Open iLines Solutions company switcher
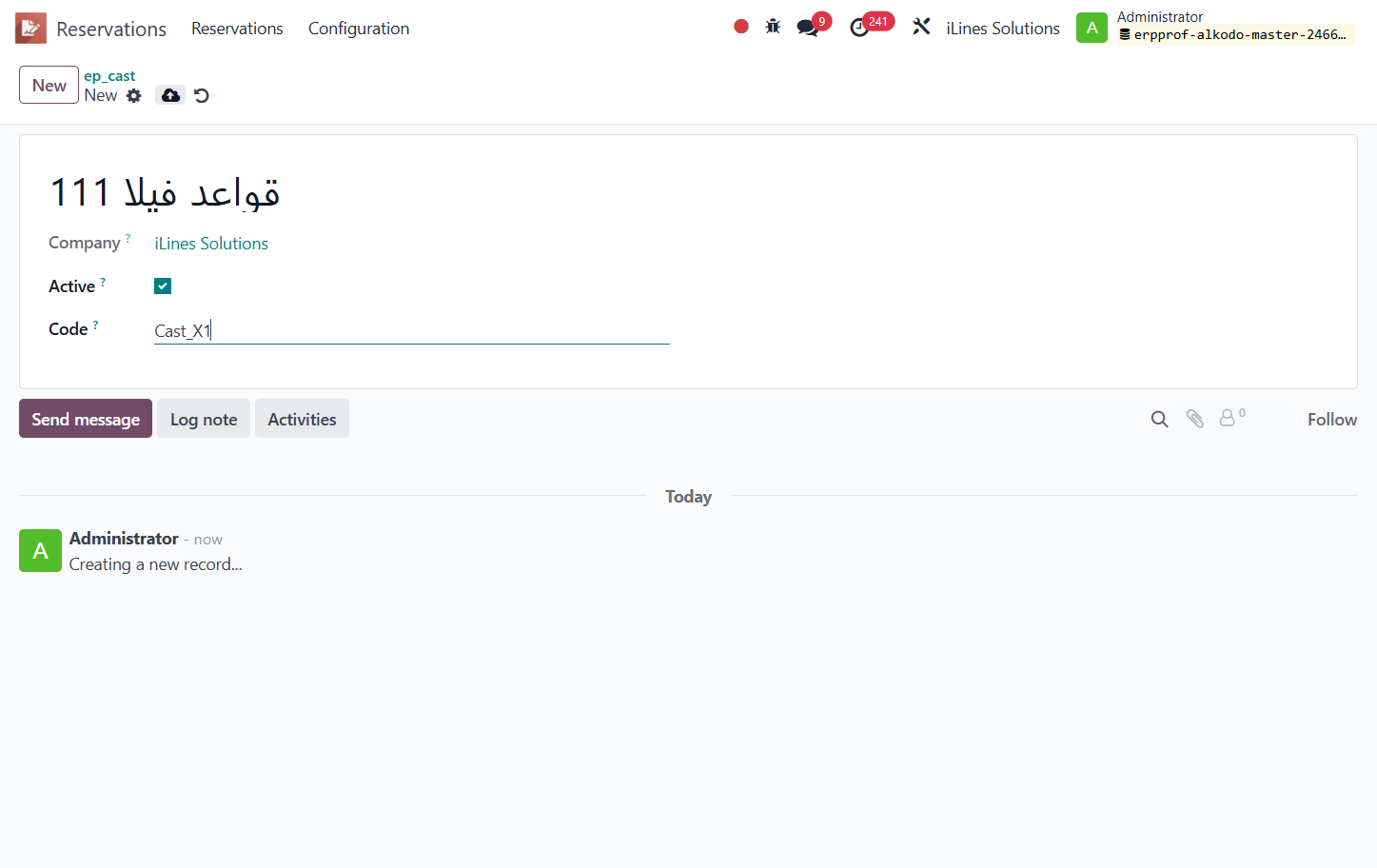Image resolution: width=1377 pixels, height=868 pixels. point(1003,29)
